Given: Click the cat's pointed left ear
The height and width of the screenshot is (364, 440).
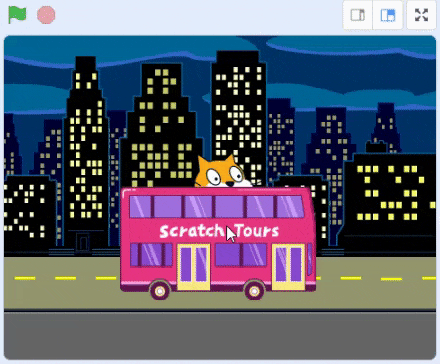Looking at the screenshot, I should tap(203, 164).
